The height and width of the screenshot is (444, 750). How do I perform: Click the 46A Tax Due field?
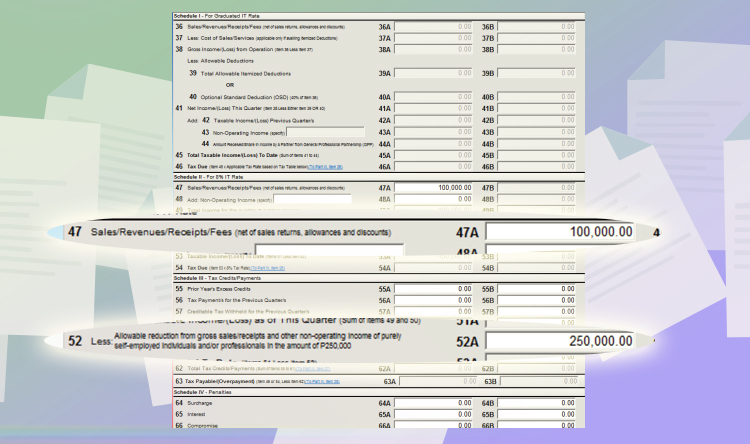point(433,166)
